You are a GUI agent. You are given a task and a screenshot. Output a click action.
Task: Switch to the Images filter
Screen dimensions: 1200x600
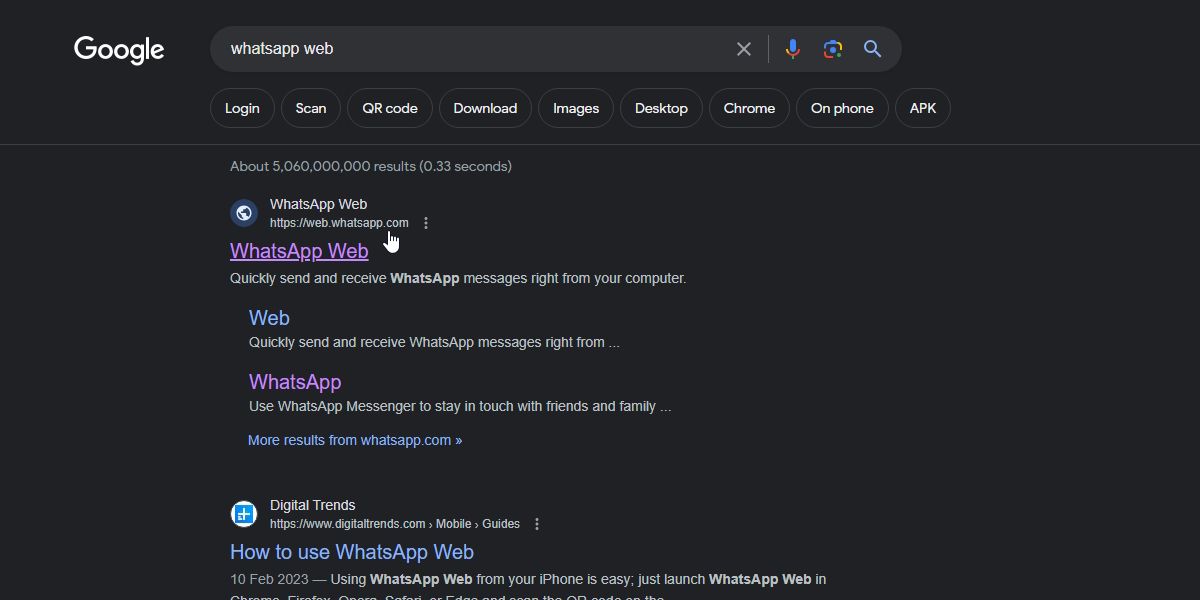pos(575,108)
